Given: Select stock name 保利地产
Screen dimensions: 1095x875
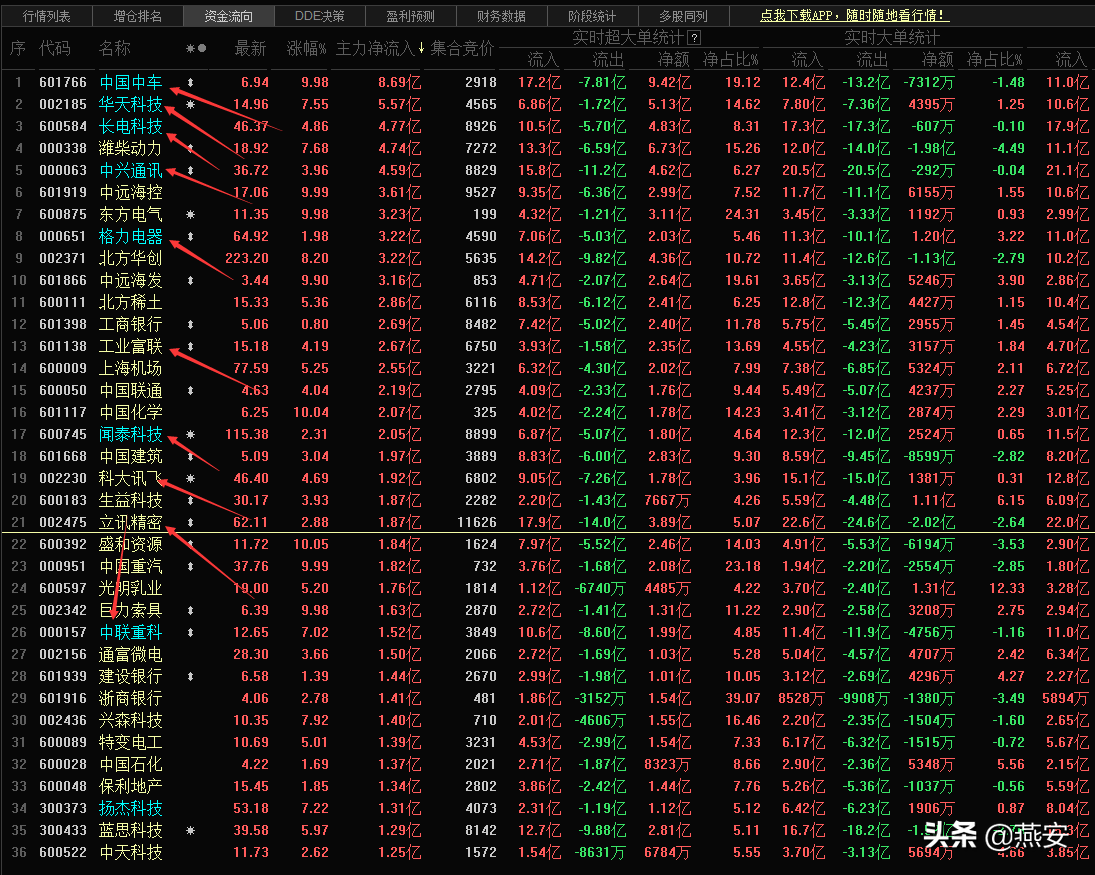Looking at the screenshot, I should coord(131,786).
